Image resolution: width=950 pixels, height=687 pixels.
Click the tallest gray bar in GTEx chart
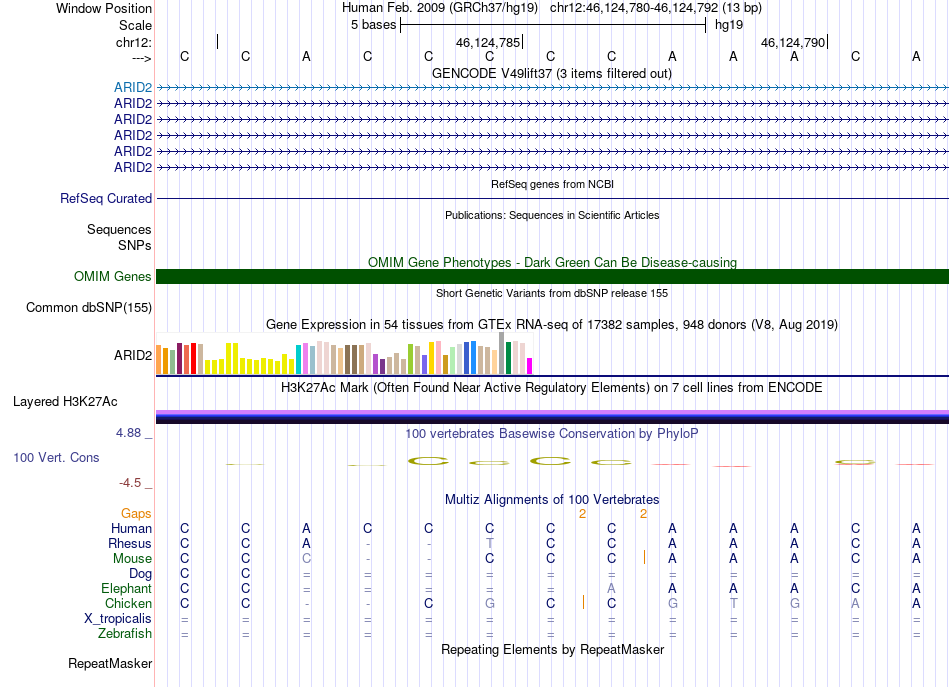(x=501, y=353)
